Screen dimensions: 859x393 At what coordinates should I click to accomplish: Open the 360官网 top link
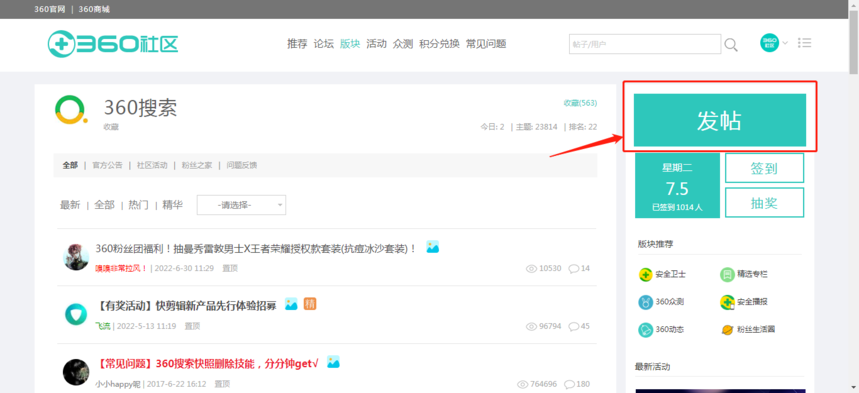[49, 9]
